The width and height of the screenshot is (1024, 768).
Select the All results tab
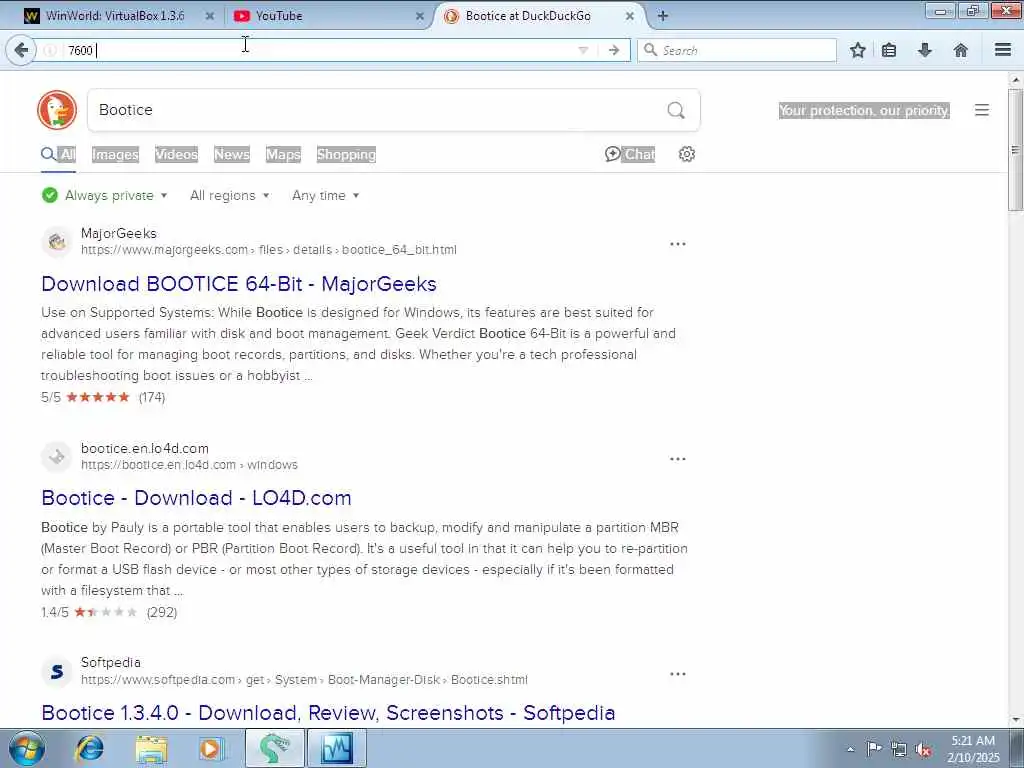coord(59,154)
